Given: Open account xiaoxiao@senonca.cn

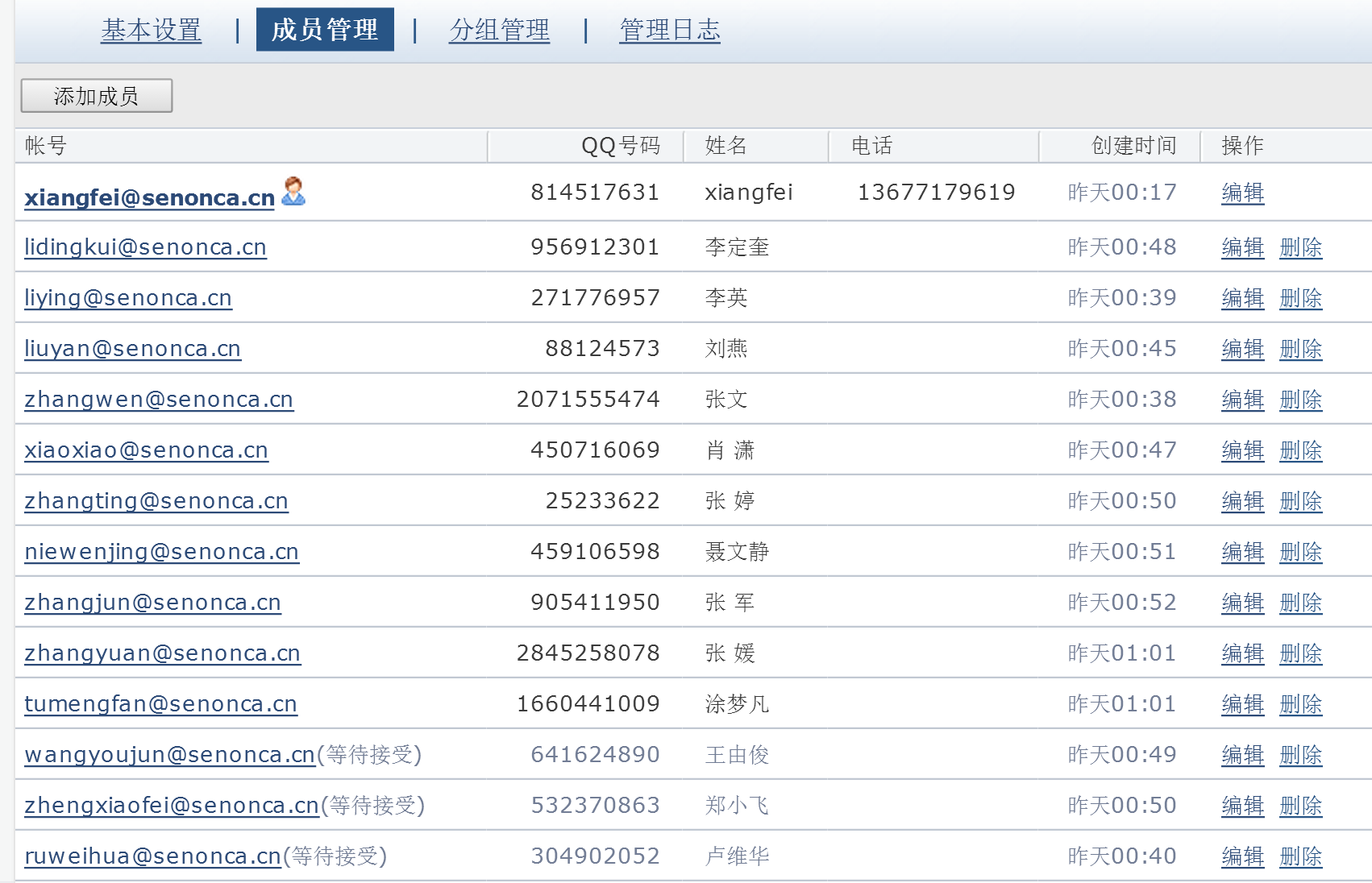Looking at the screenshot, I should tap(146, 450).
